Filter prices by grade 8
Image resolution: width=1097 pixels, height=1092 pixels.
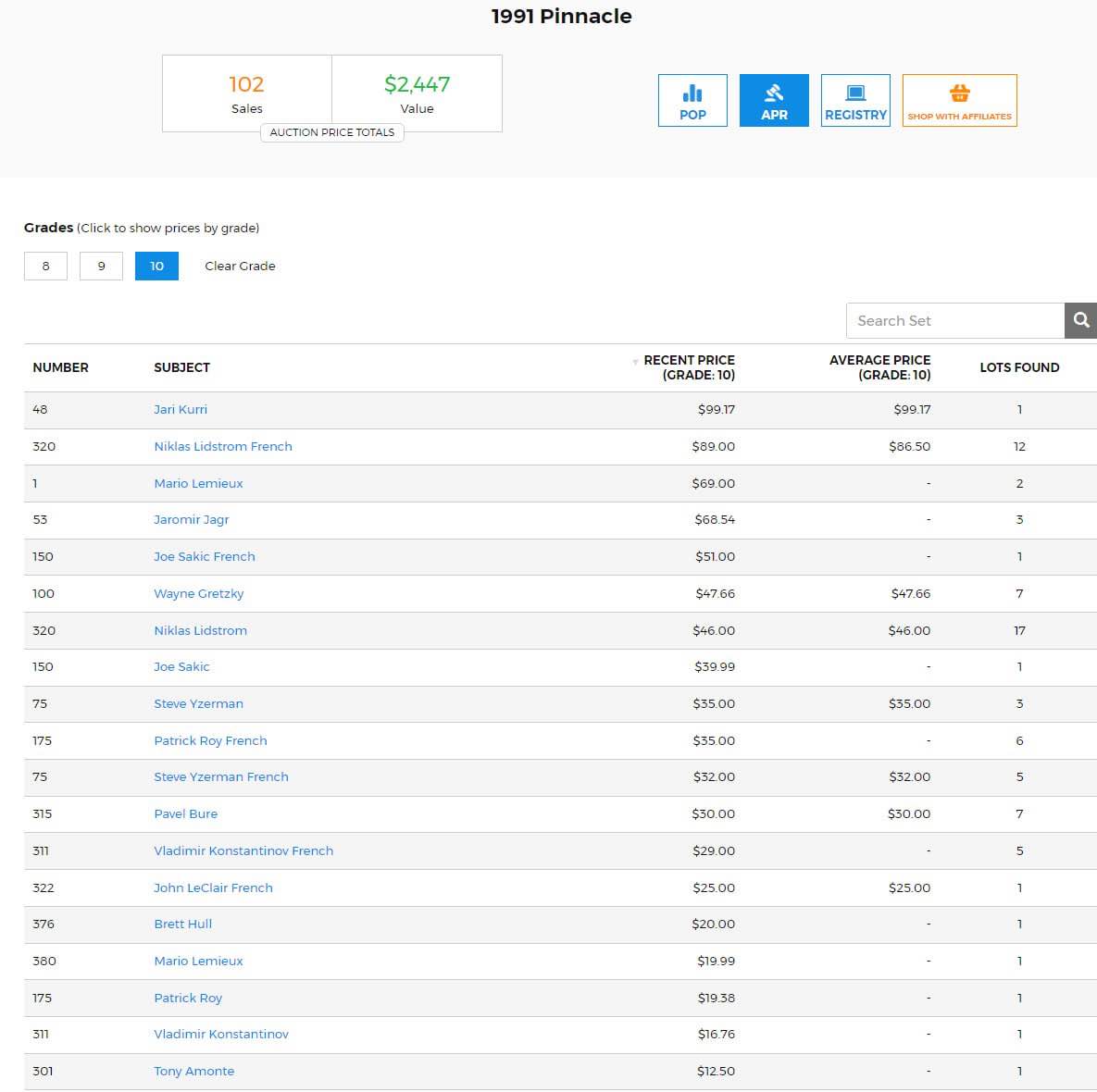pos(45,266)
